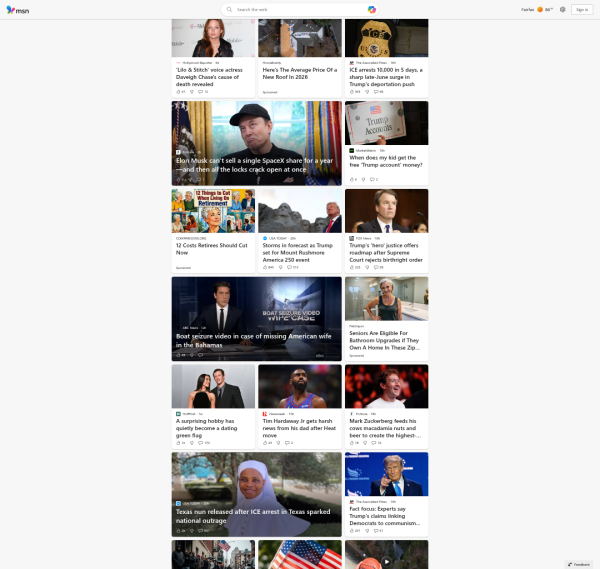Like the dating green flag article

coord(180,443)
